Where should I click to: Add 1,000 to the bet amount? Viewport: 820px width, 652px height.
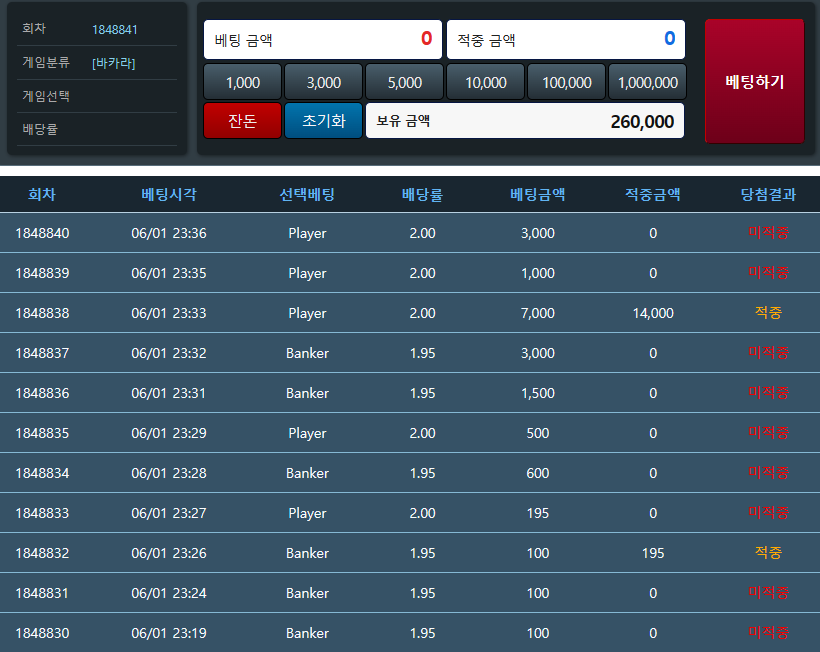243,83
